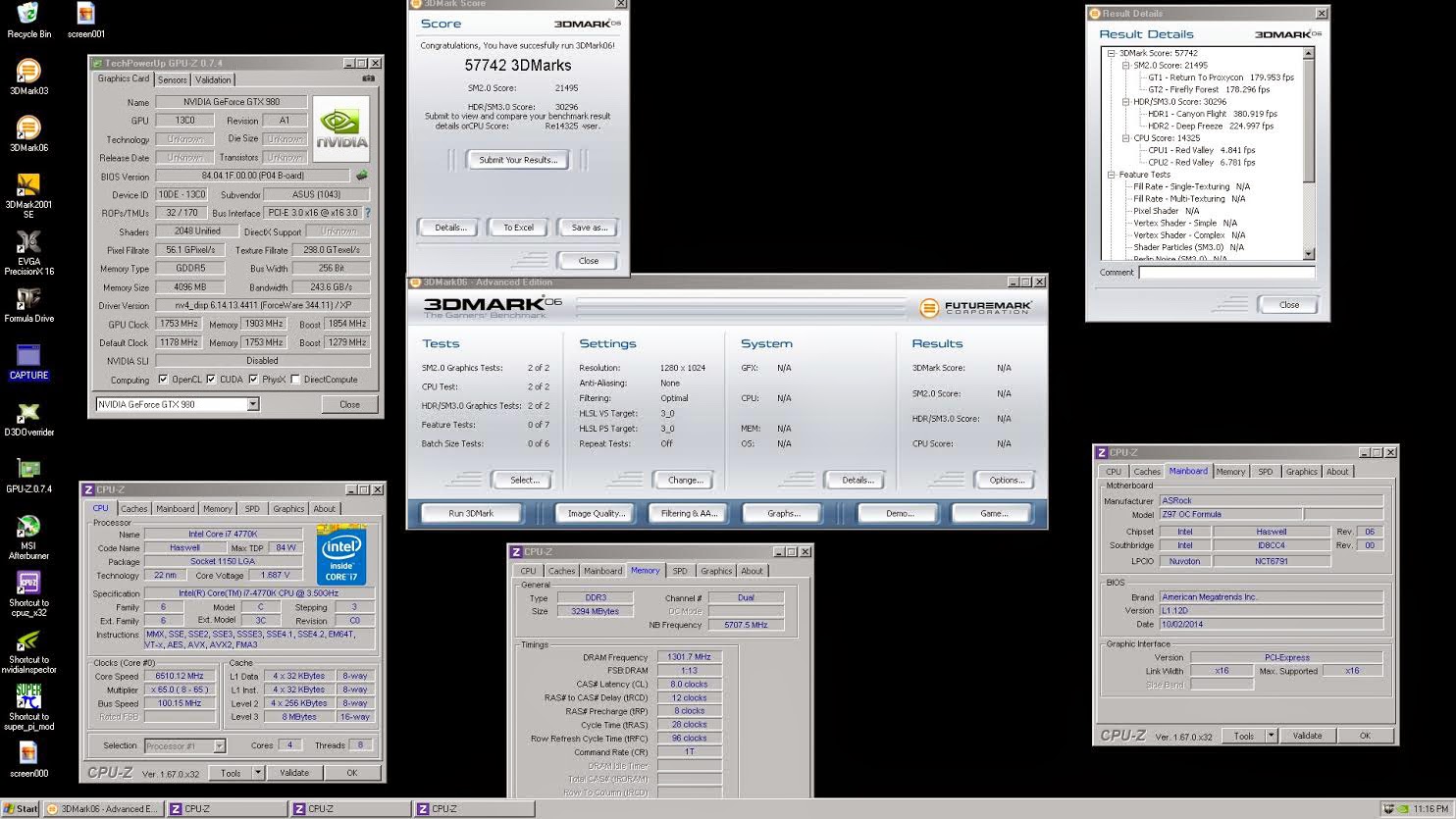This screenshot has width=1456, height=819.
Task: Open the GPU-Z.0.7.4 desktop shortcut
Action: 28,475
